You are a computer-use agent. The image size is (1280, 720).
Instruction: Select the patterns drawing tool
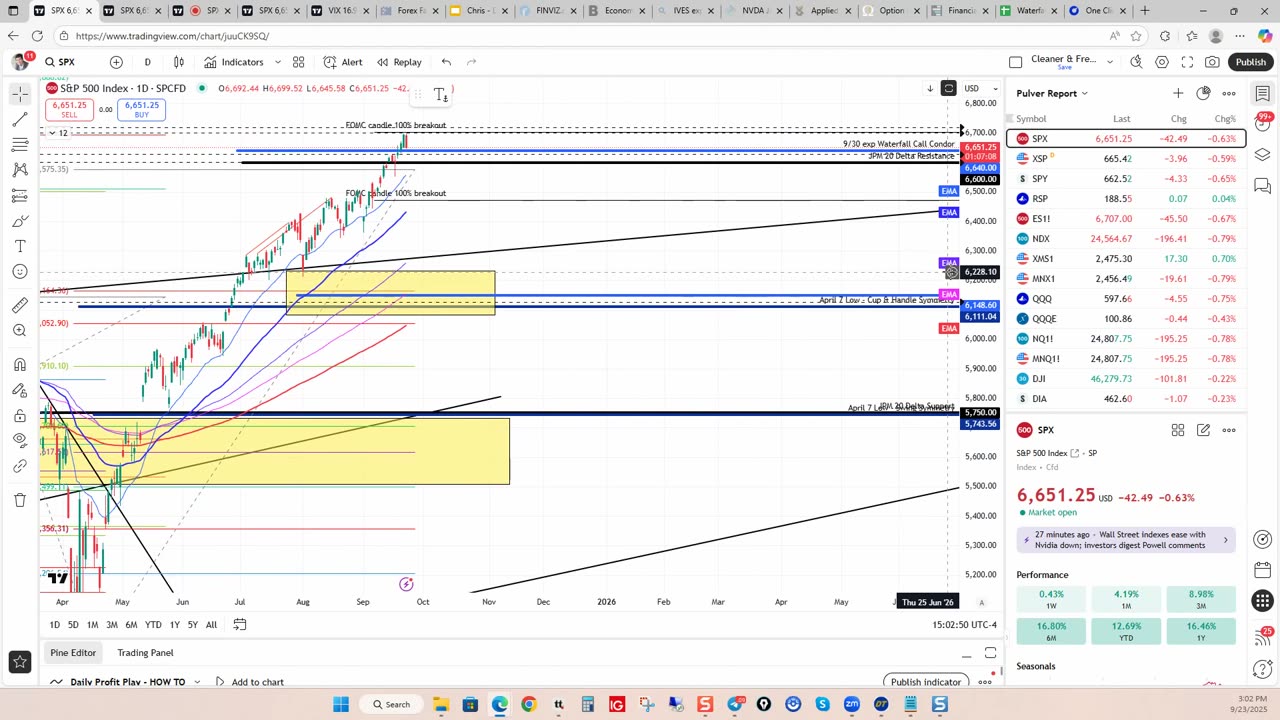(x=20, y=170)
